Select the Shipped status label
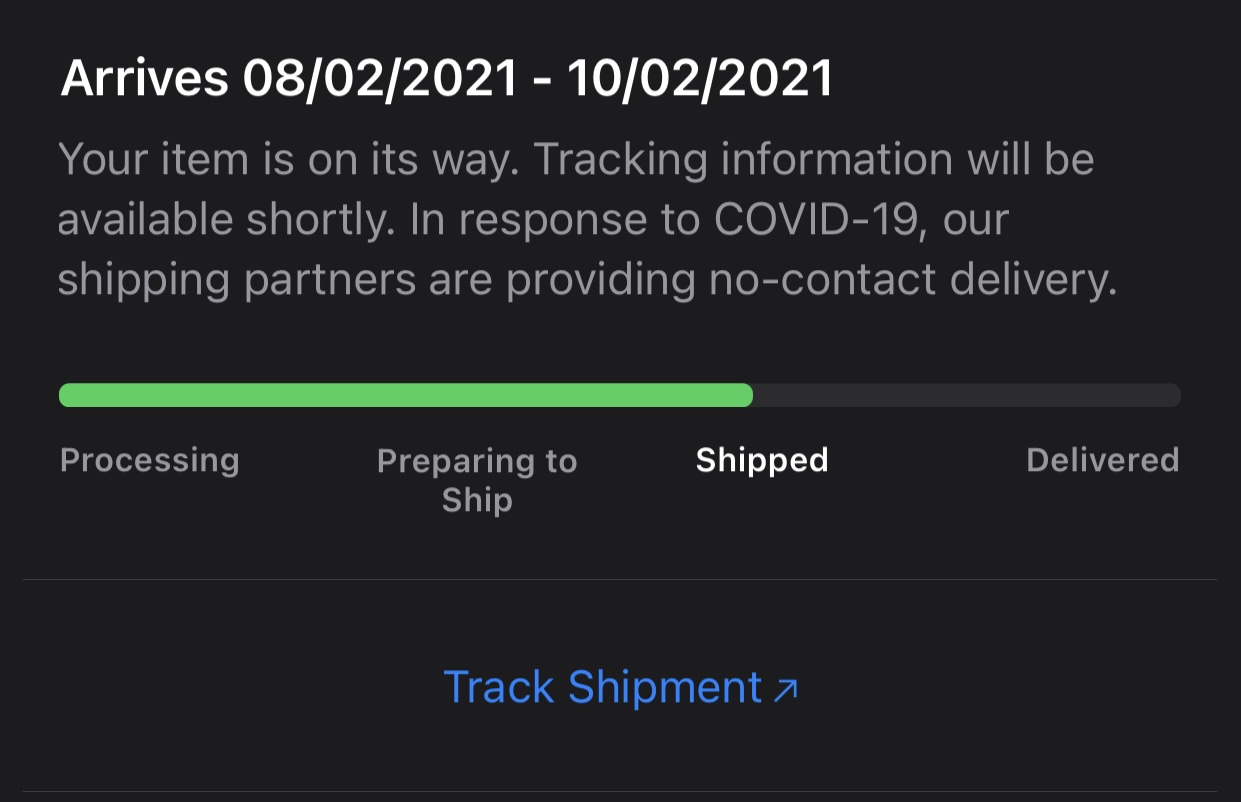The width and height of the screenshot is (1241, 802). pos(762,460)
